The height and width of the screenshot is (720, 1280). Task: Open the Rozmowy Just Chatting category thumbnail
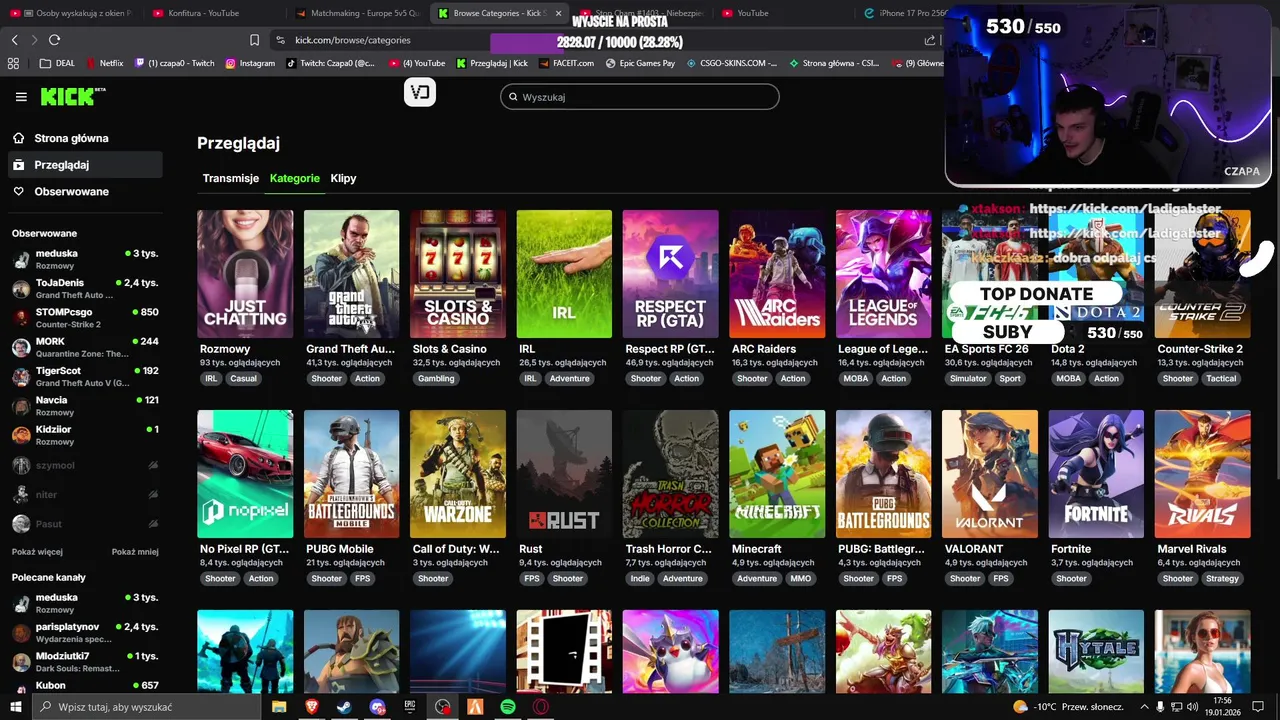pyautogui.click(x=245, y=274)
